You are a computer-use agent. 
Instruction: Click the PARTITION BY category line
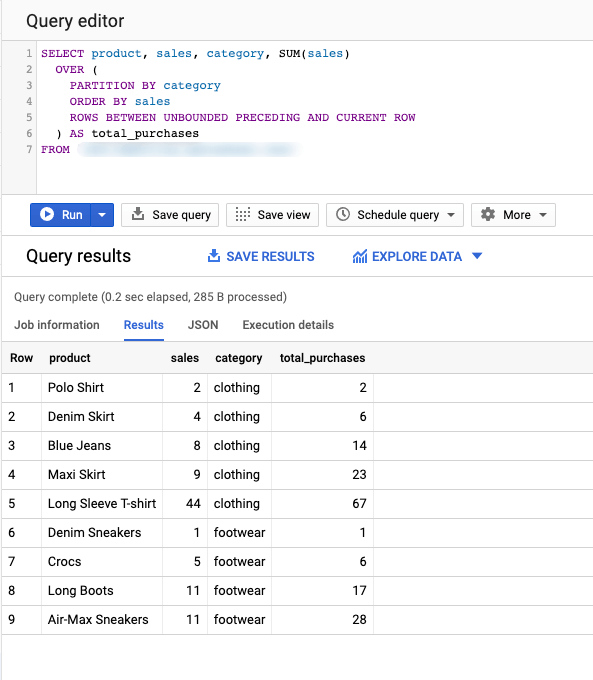[x=145, y=85]
